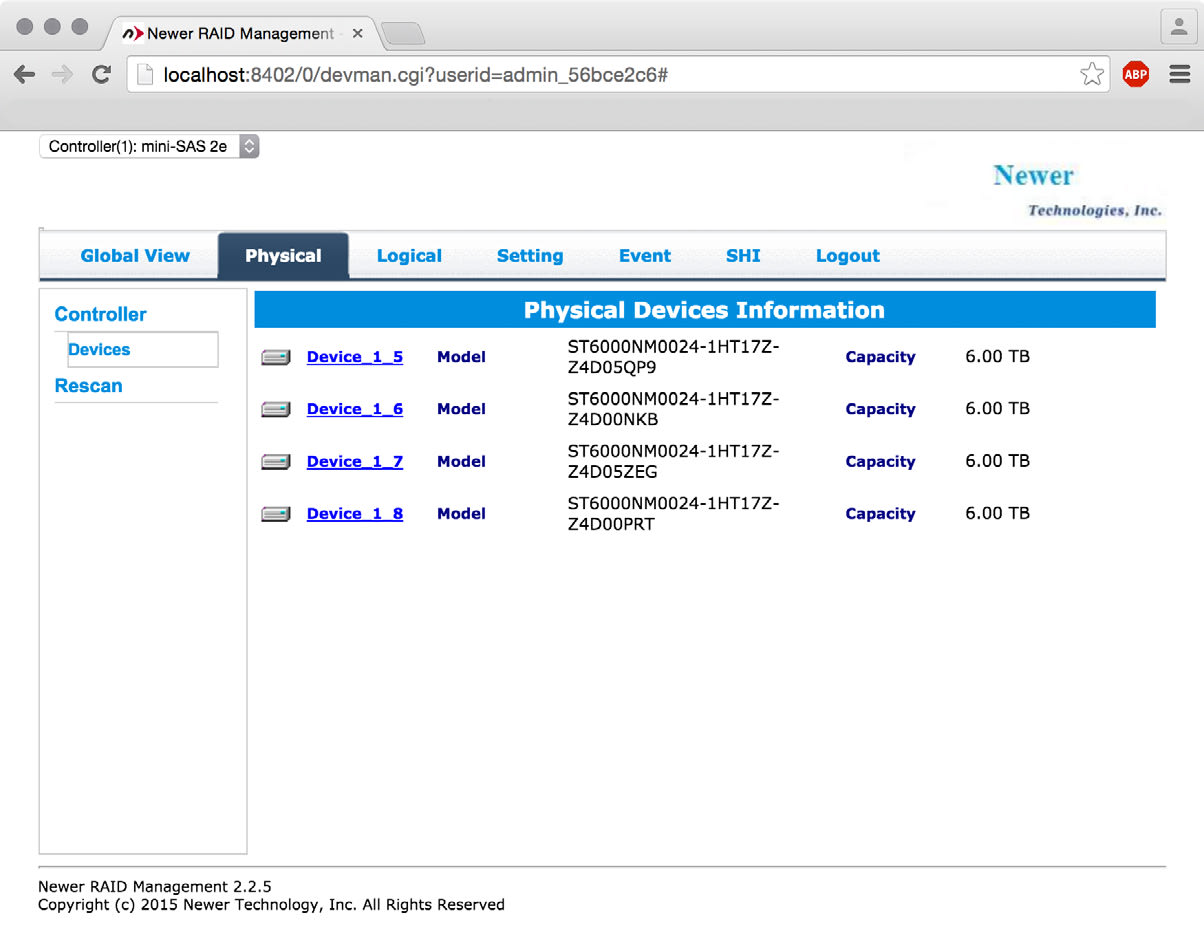This screenshot has width=1204, height=926.
Task: Click the browser address bar
Action: click(x=600, y=75)
